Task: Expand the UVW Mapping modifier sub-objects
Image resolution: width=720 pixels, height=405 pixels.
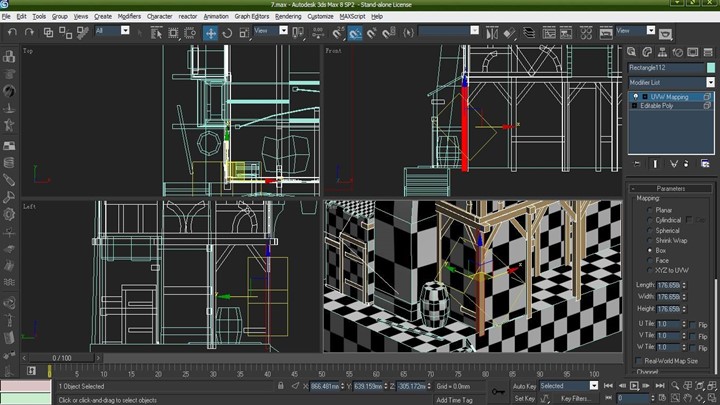Action: click(644, 97)
